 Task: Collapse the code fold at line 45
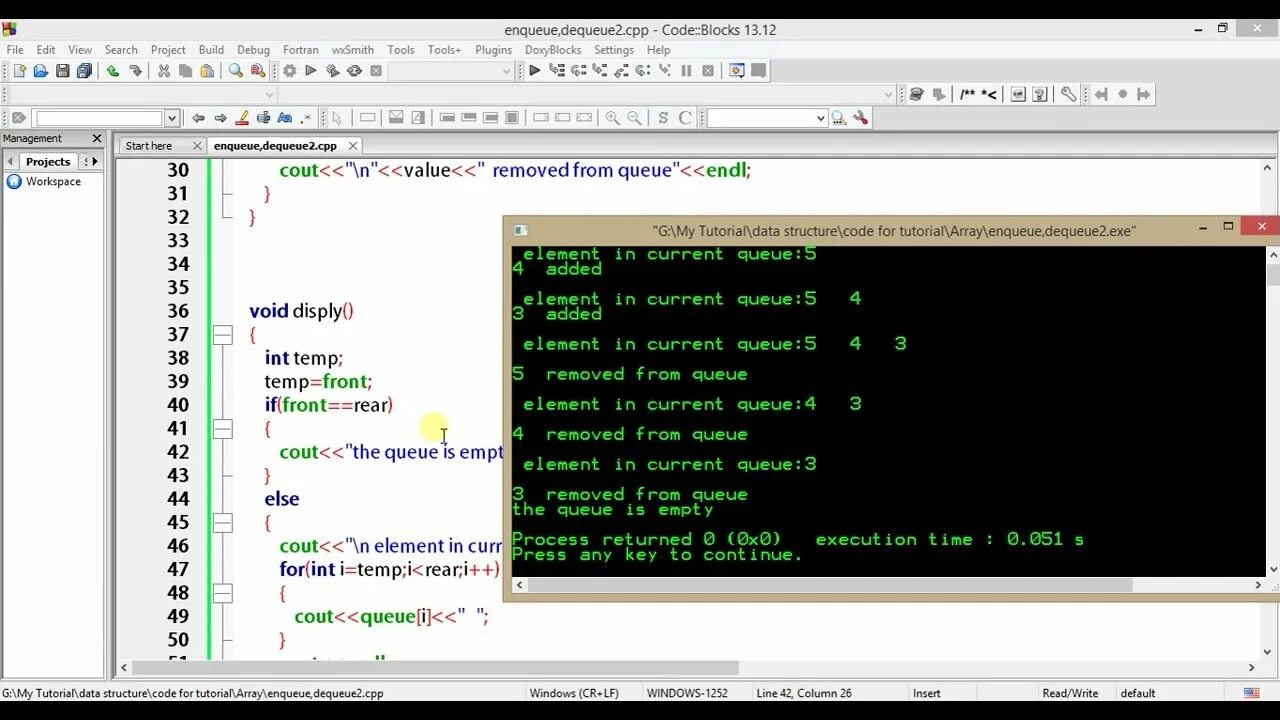(x=223, y=523)
